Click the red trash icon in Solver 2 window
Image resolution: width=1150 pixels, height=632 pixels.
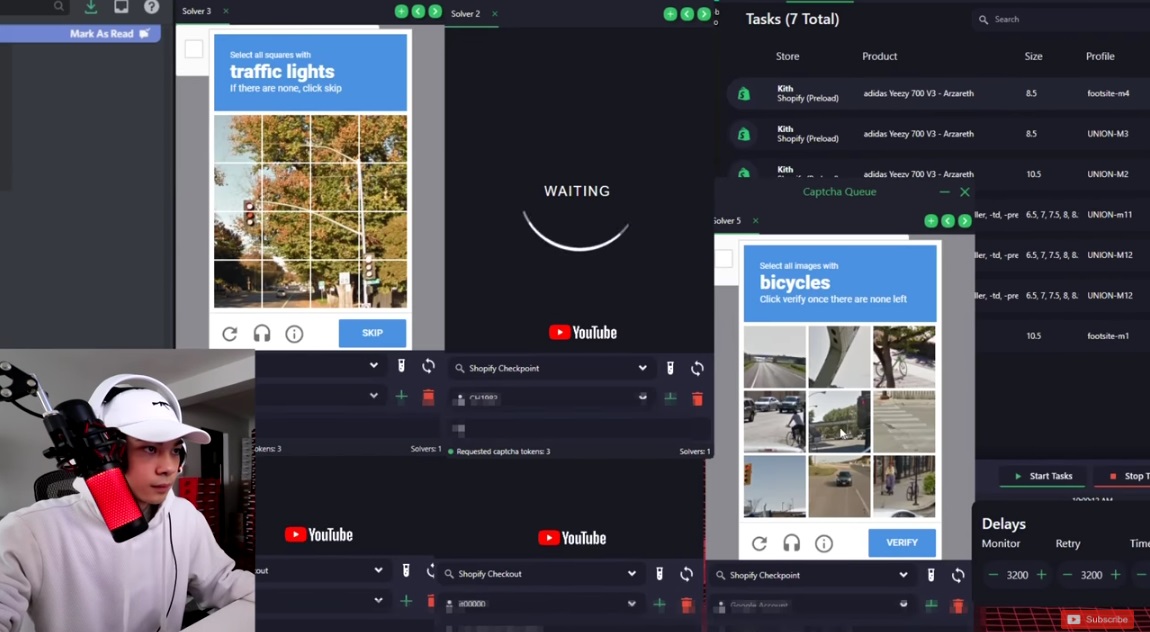click(x=697, y=399)
